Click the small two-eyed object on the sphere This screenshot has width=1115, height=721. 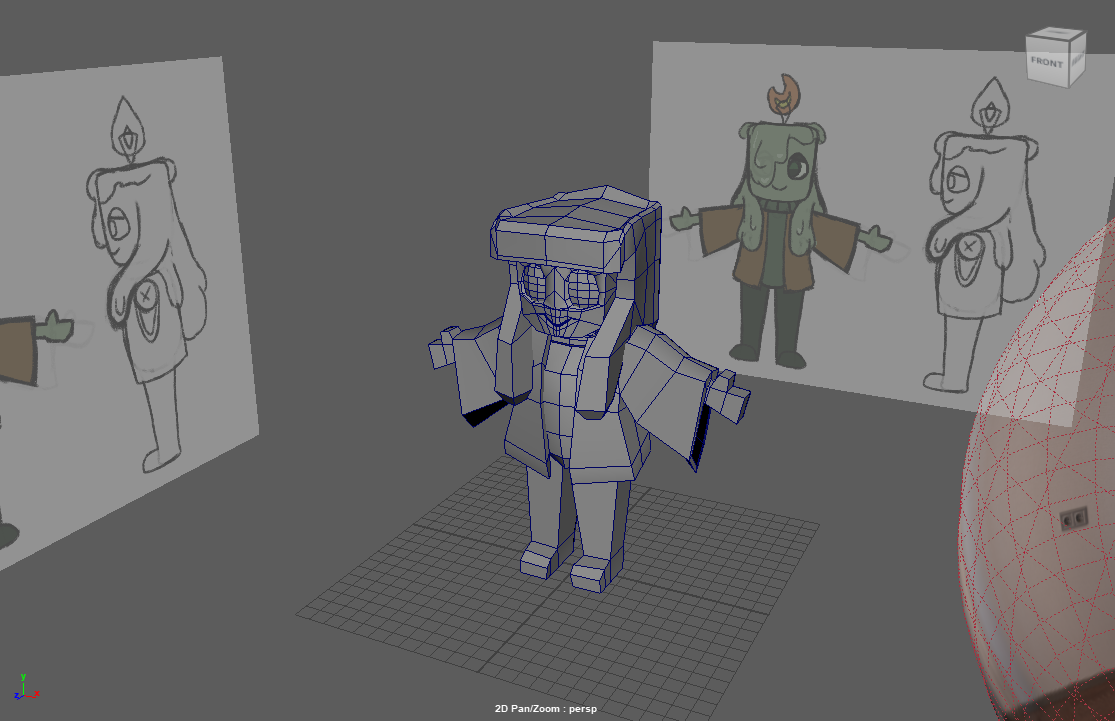(x=1073, y=517)
